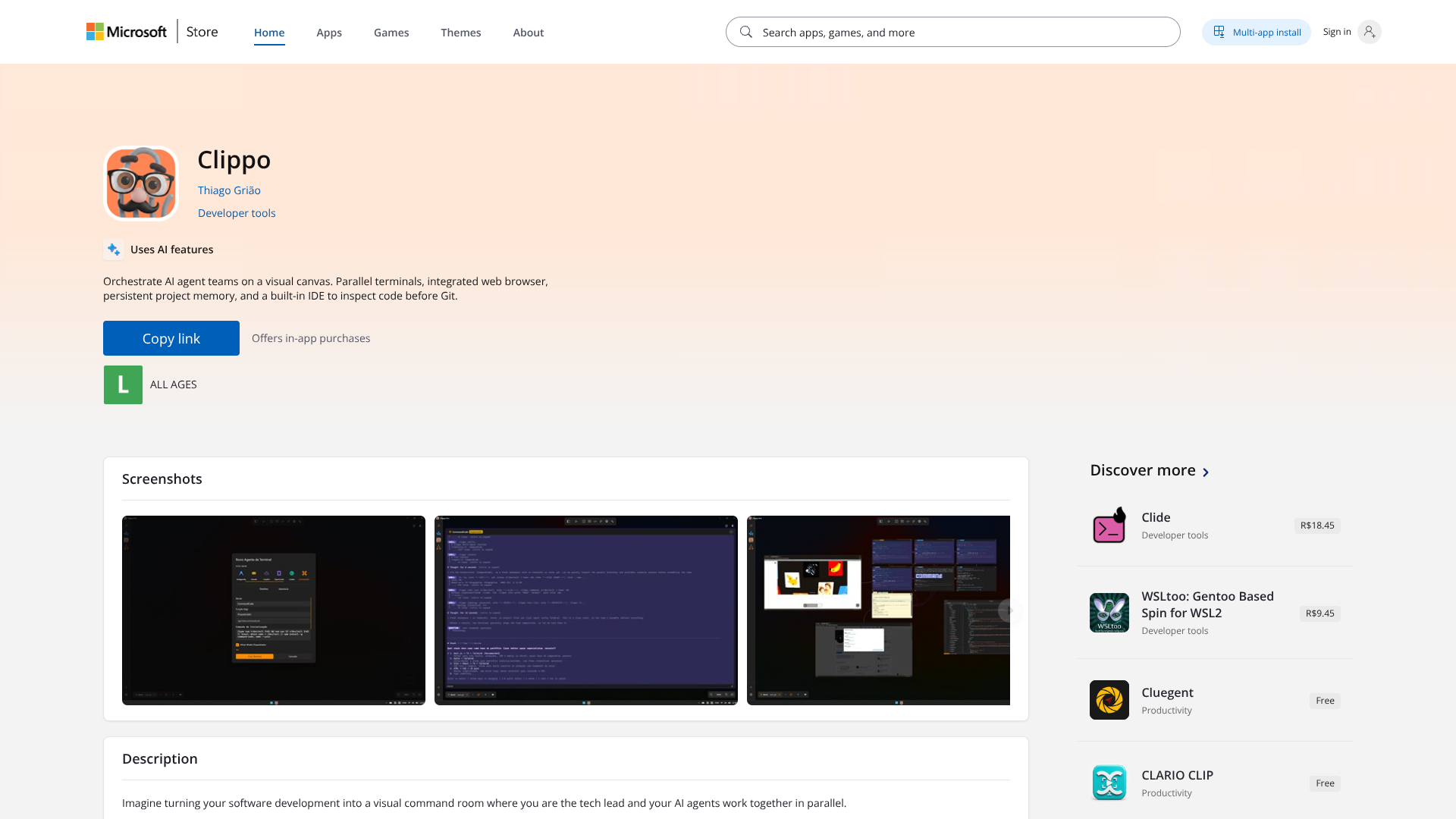
Task: Click the search magnifier icon
Action: click(x=746, y=32)
